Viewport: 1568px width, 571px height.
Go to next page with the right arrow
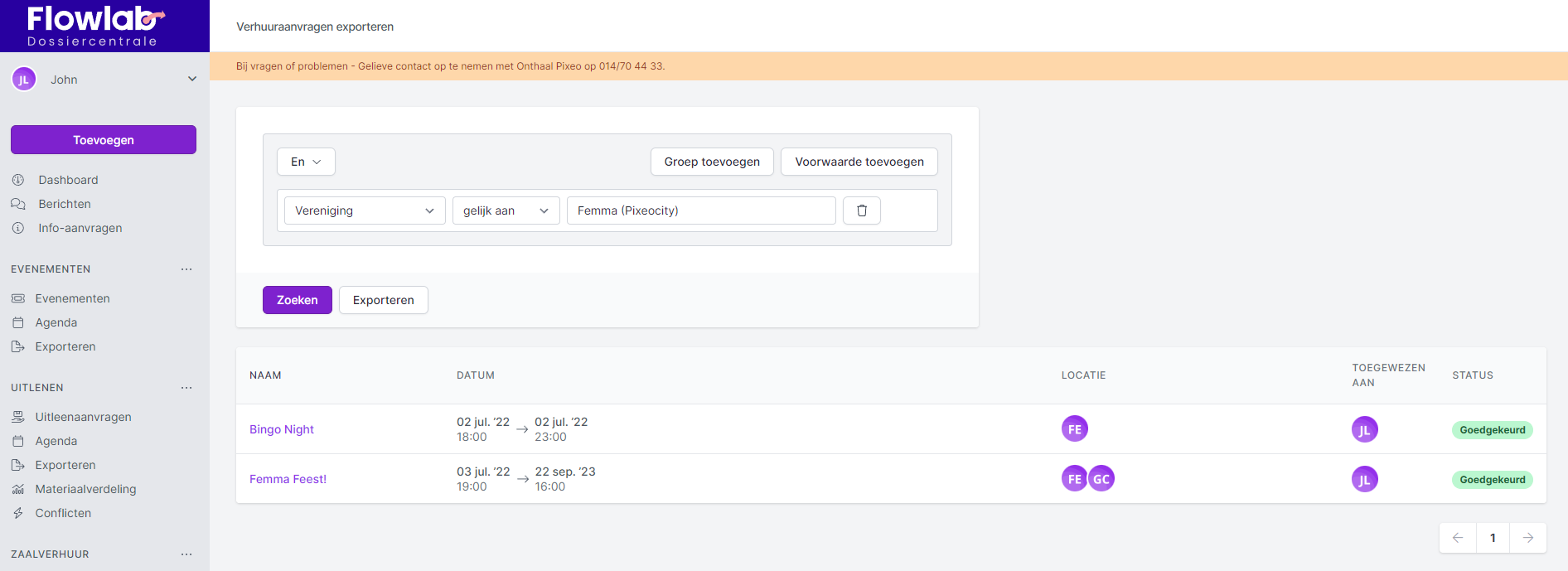click(1527, 538)
